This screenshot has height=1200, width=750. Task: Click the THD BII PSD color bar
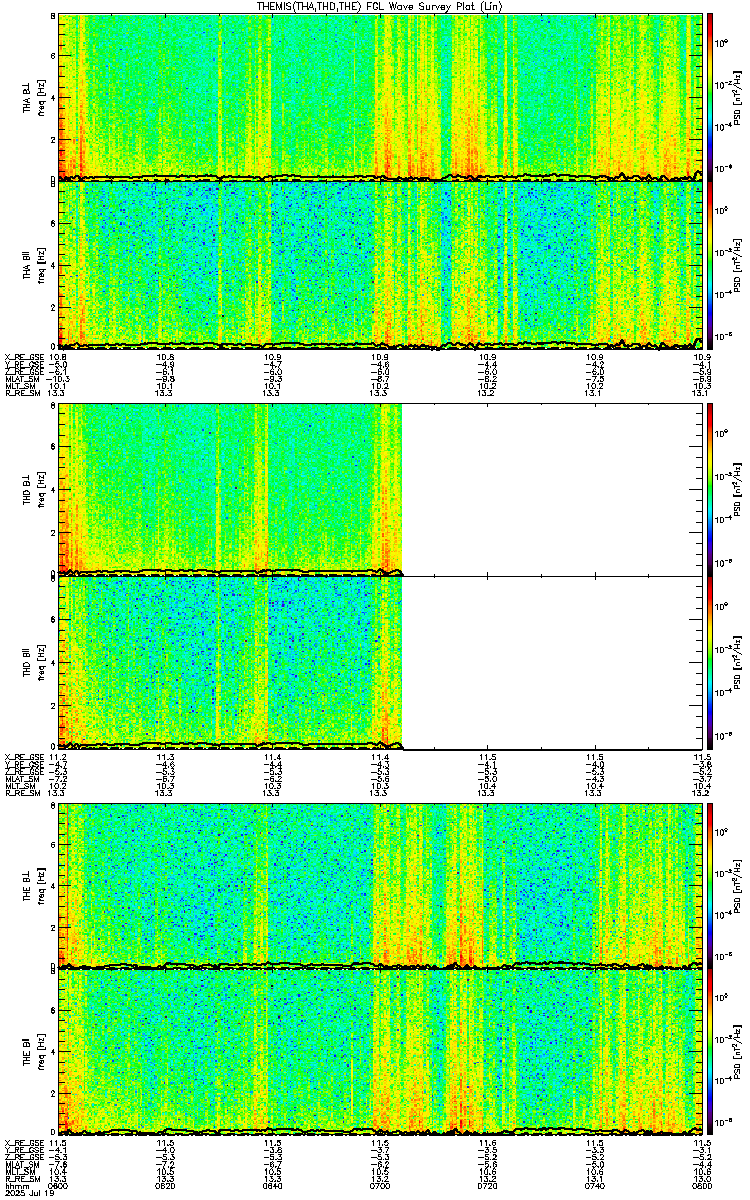pos(710,662)
